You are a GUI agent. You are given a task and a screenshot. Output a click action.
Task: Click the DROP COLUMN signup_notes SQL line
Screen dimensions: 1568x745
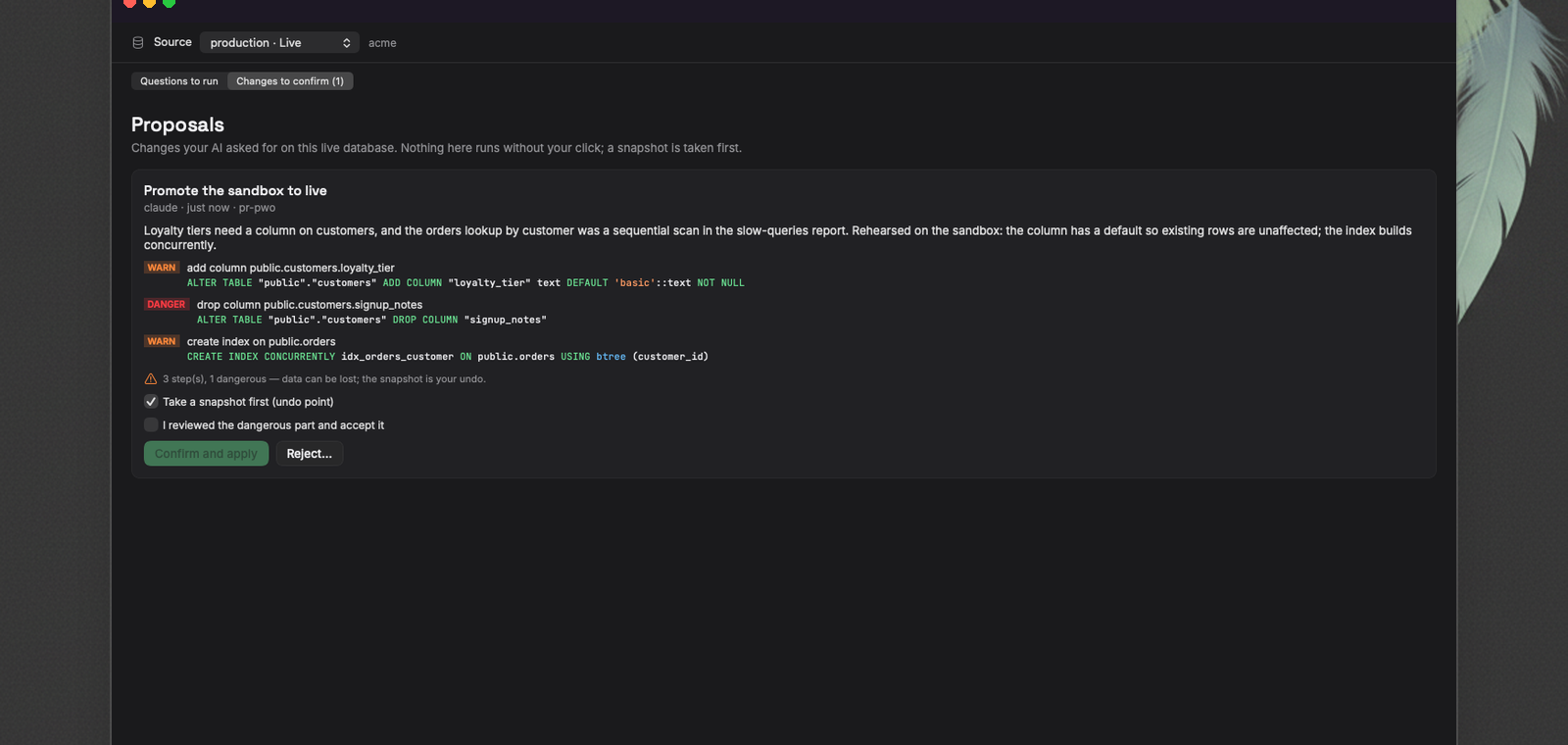pos(371,321)
